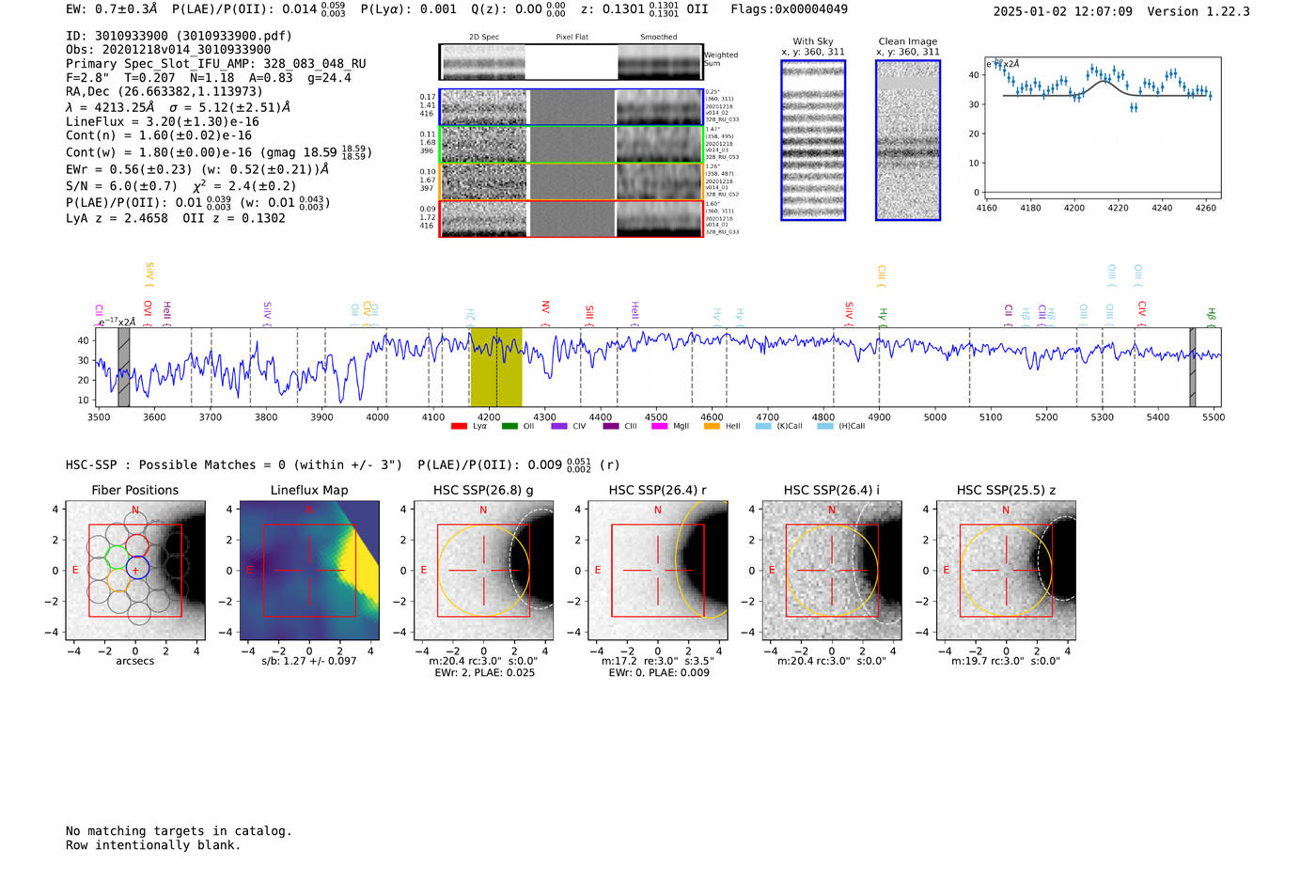Select the green-bordered 2D spectrum row
Screen dimensions: 1316x896
[571, 145]
